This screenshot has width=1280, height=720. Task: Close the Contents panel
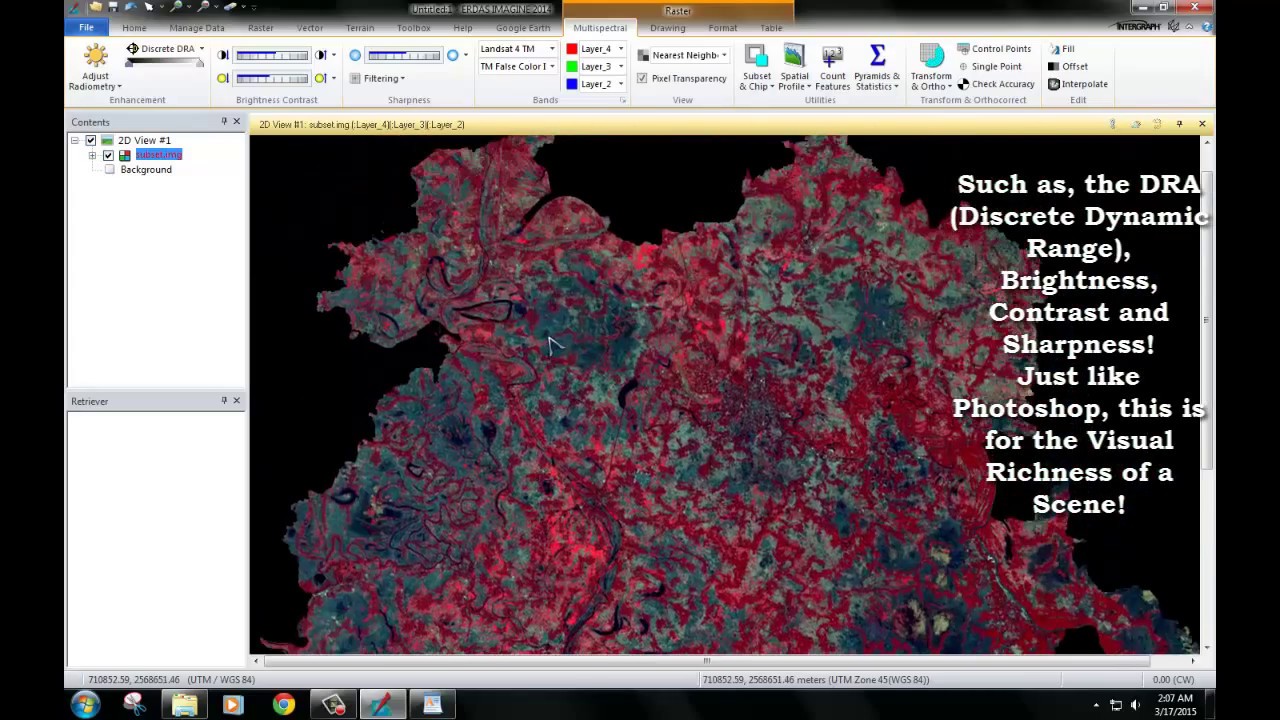tap(237, 121)
